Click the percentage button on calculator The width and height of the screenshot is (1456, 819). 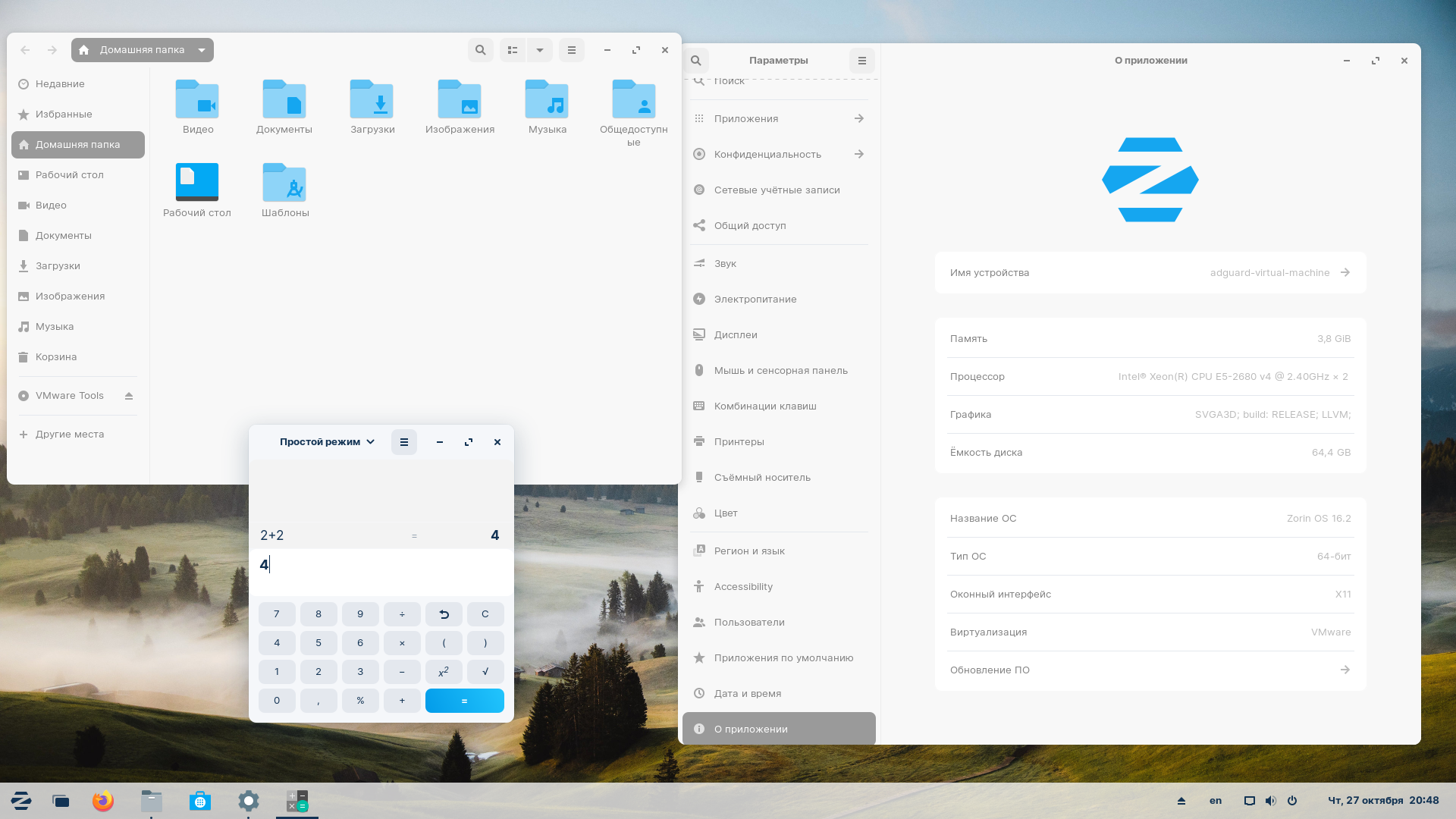(360, 700)
